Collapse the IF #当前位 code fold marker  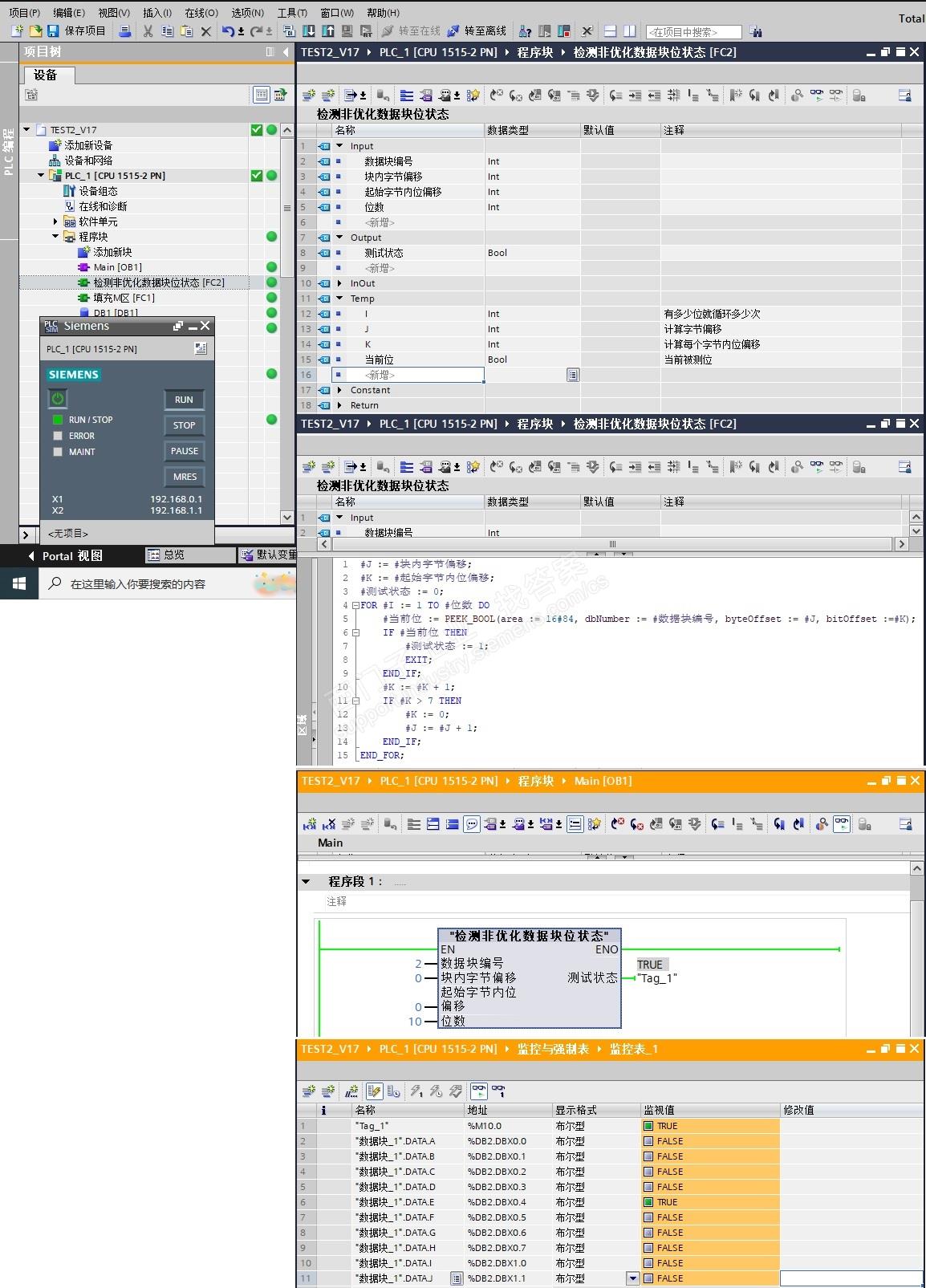[355, 632]
